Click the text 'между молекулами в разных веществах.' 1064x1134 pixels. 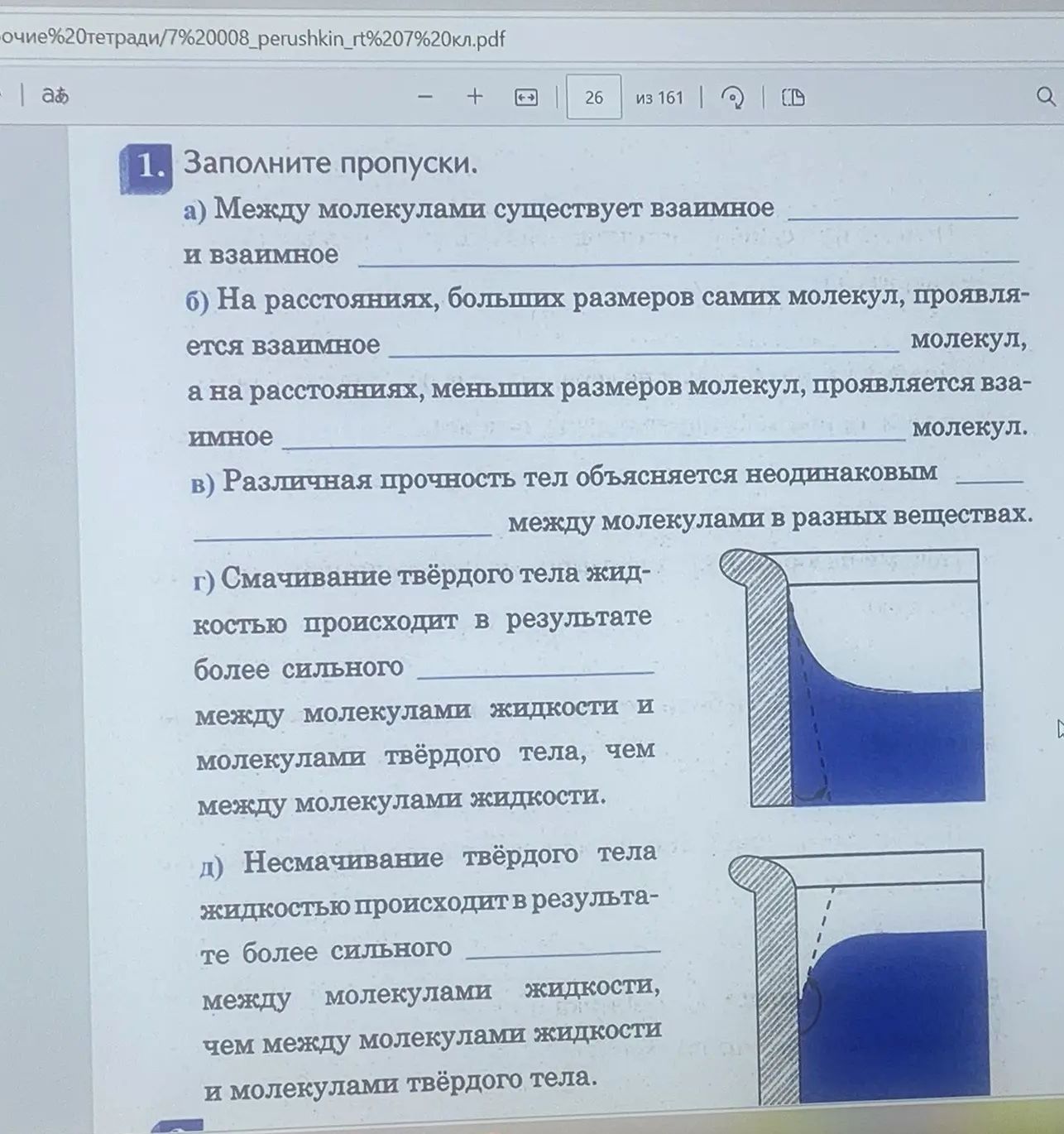tap(770, 518)
